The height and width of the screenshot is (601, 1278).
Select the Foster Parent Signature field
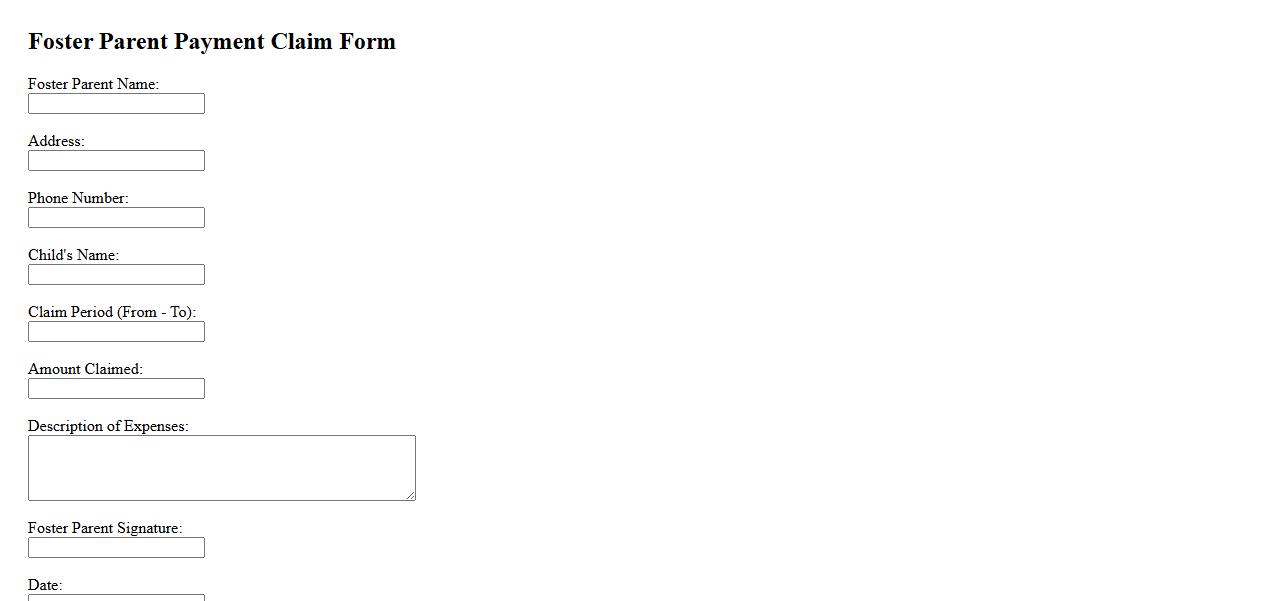116,548
